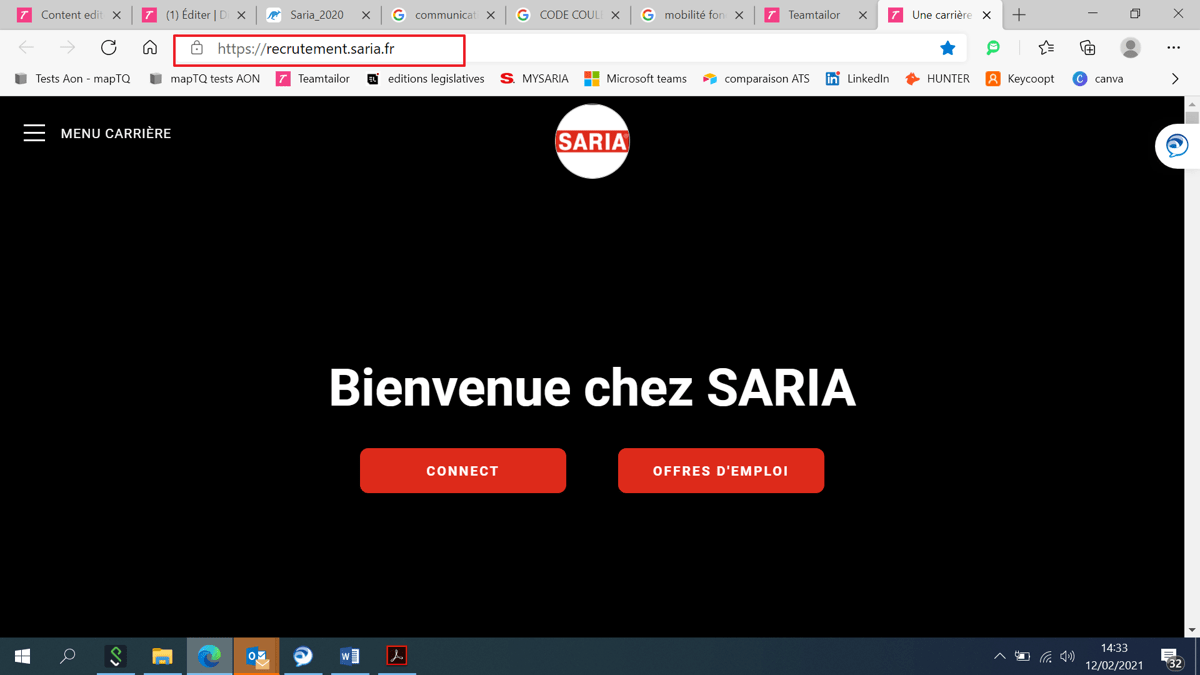
Task: Open the MYSARIA bookmark
Action: coord(534,79)
